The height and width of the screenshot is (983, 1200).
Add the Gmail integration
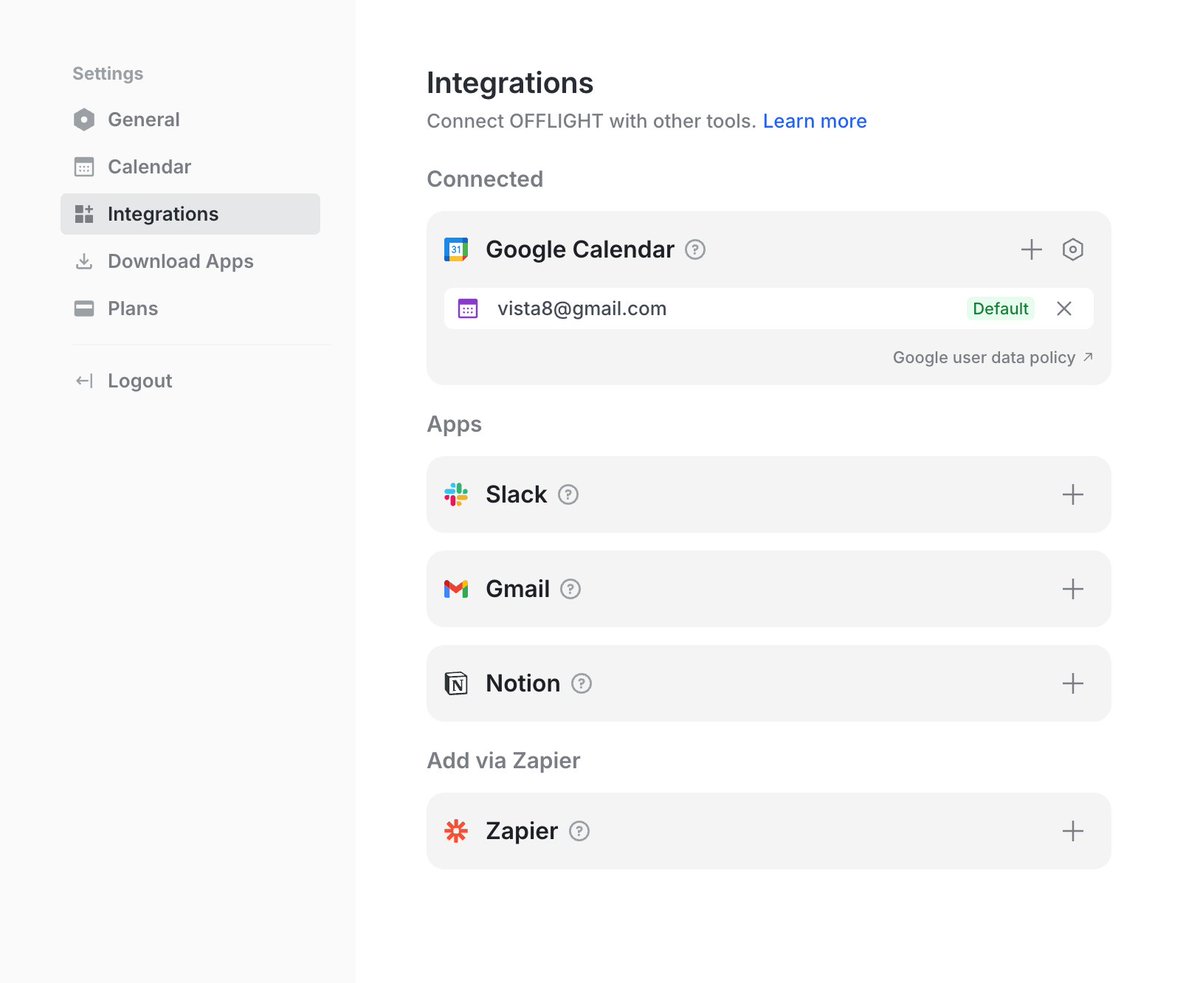tap(1072, 589)
